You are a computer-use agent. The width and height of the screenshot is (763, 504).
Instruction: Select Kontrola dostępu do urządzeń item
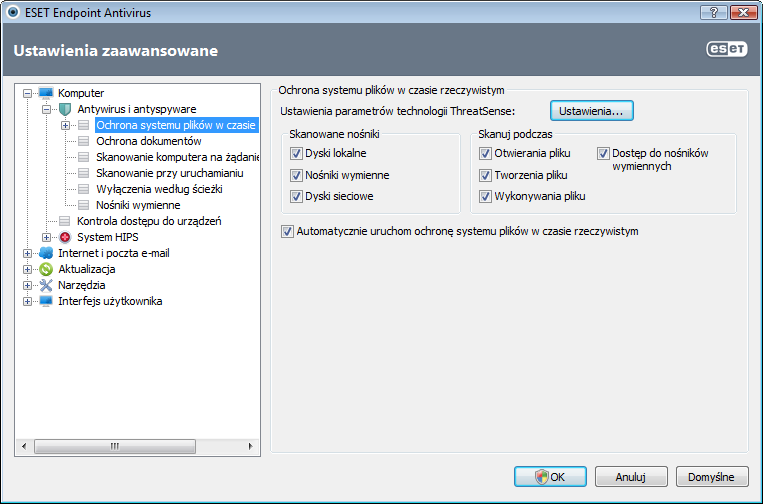[149, 221]
